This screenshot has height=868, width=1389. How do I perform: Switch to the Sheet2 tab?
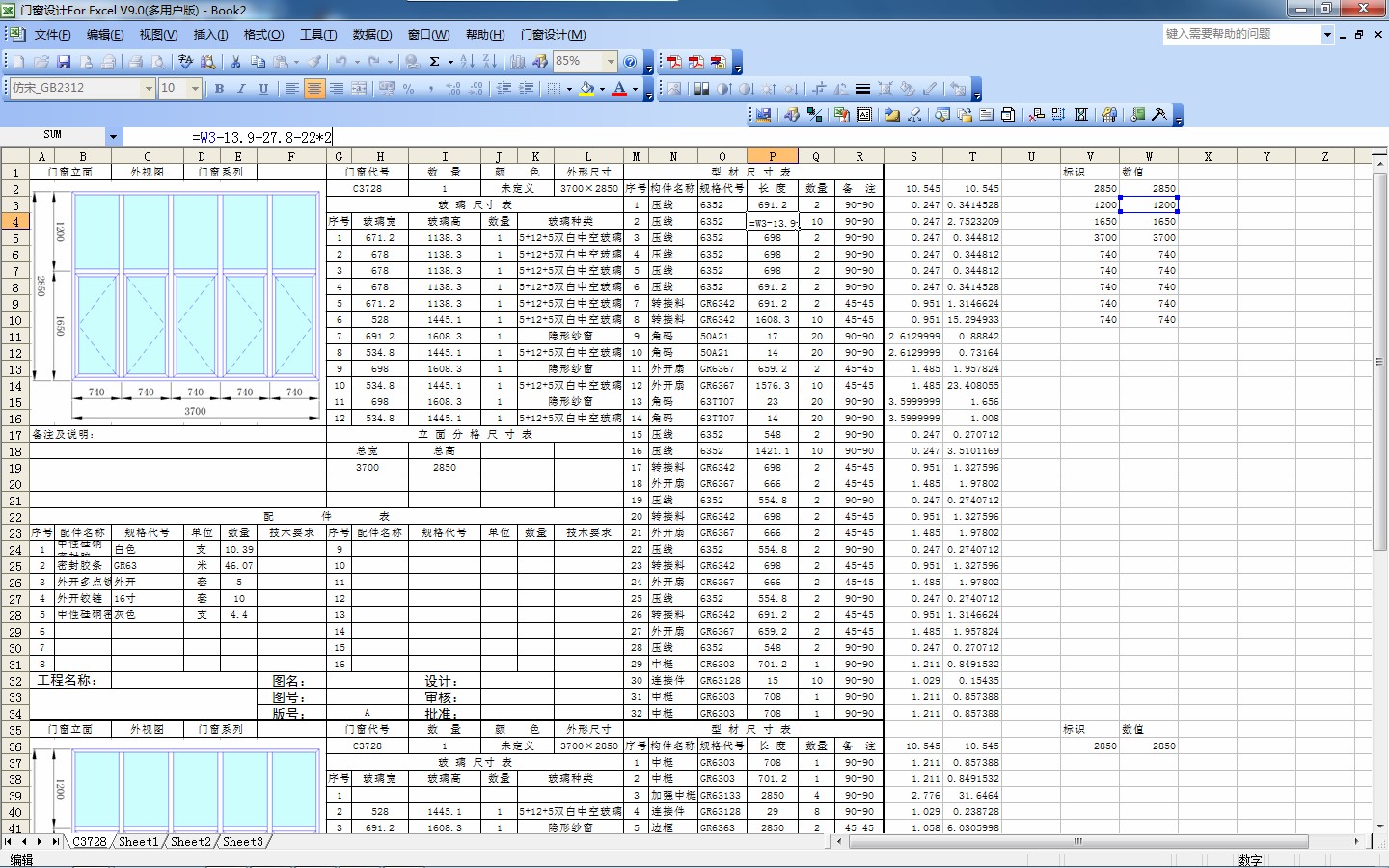pyautogui.click(x=190, y=842)
